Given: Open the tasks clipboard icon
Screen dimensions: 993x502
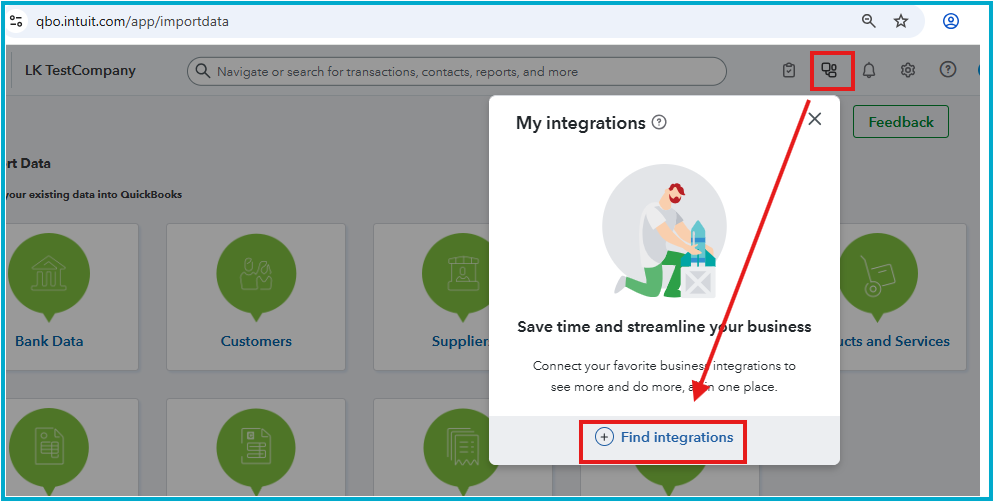Looking at the screenshot, I should click(x=788, y=70).
